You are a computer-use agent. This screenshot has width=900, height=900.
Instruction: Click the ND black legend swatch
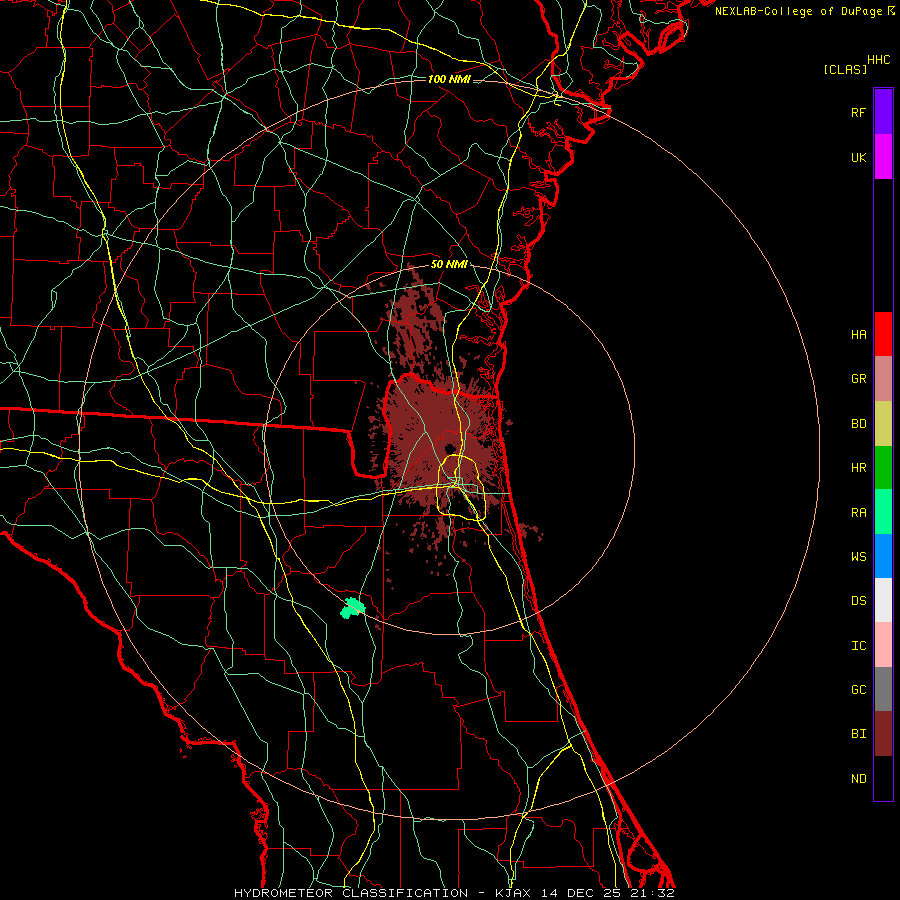coord(883,778)
